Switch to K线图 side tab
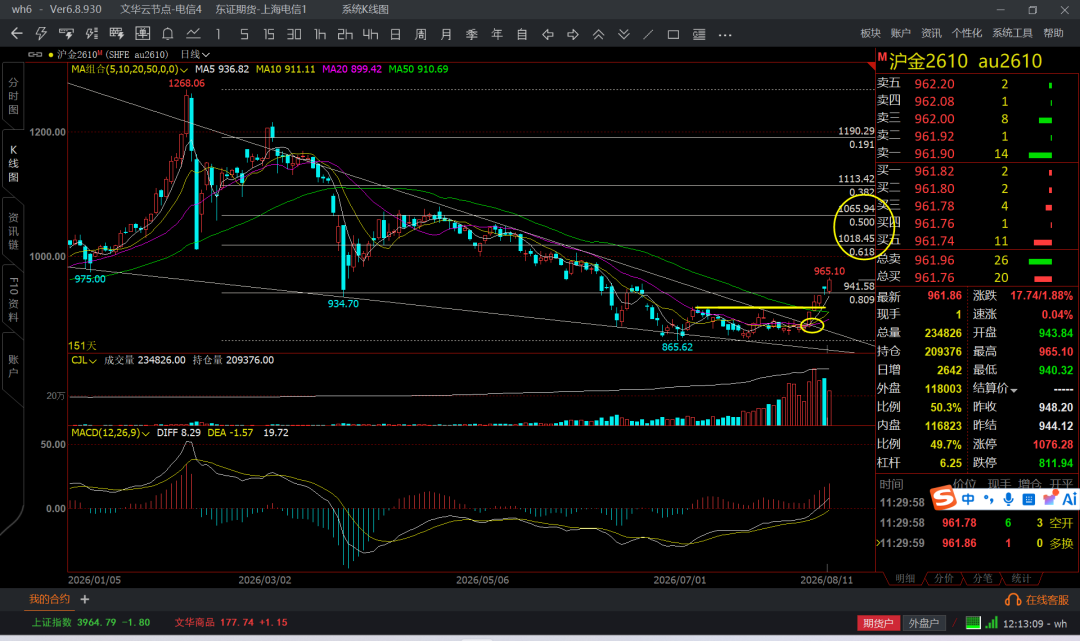Viewport: 1080px width, 641px height. point(13,163)
